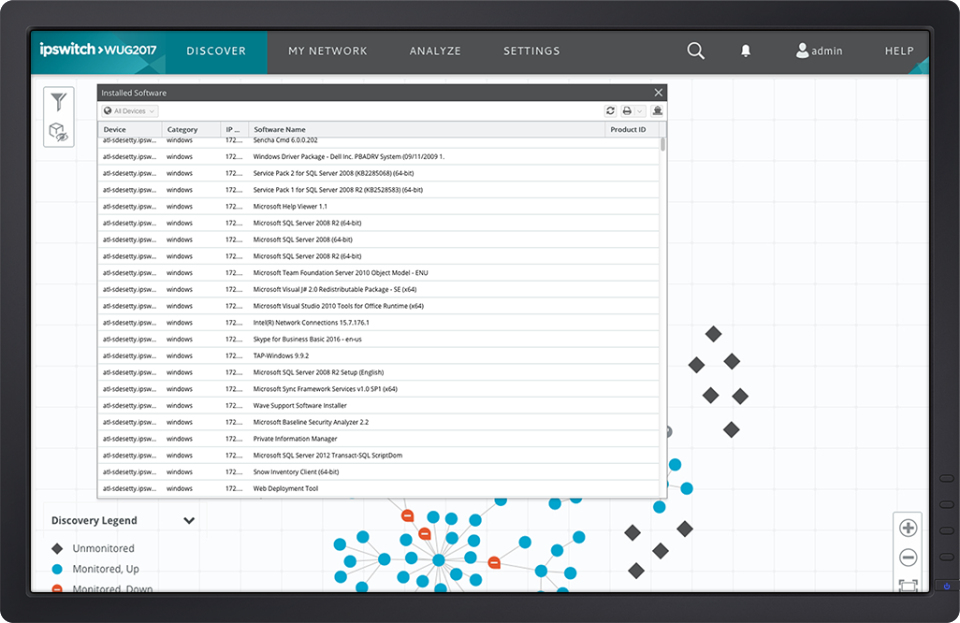
Task: Click the refresh icon in Installed Software window
Action: click(610, 111)
